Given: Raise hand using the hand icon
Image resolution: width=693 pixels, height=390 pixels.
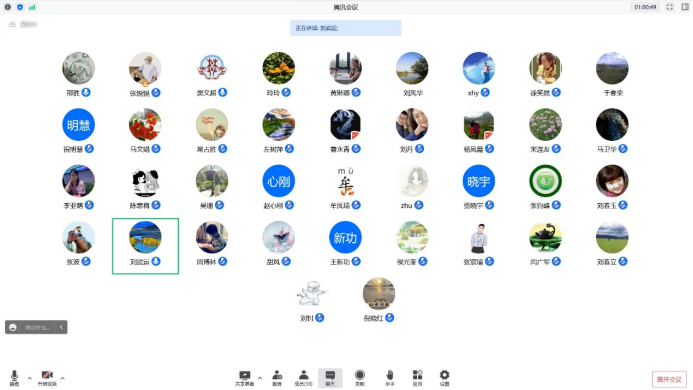Looking at the screenshot, I should click(x=389, y=378).
